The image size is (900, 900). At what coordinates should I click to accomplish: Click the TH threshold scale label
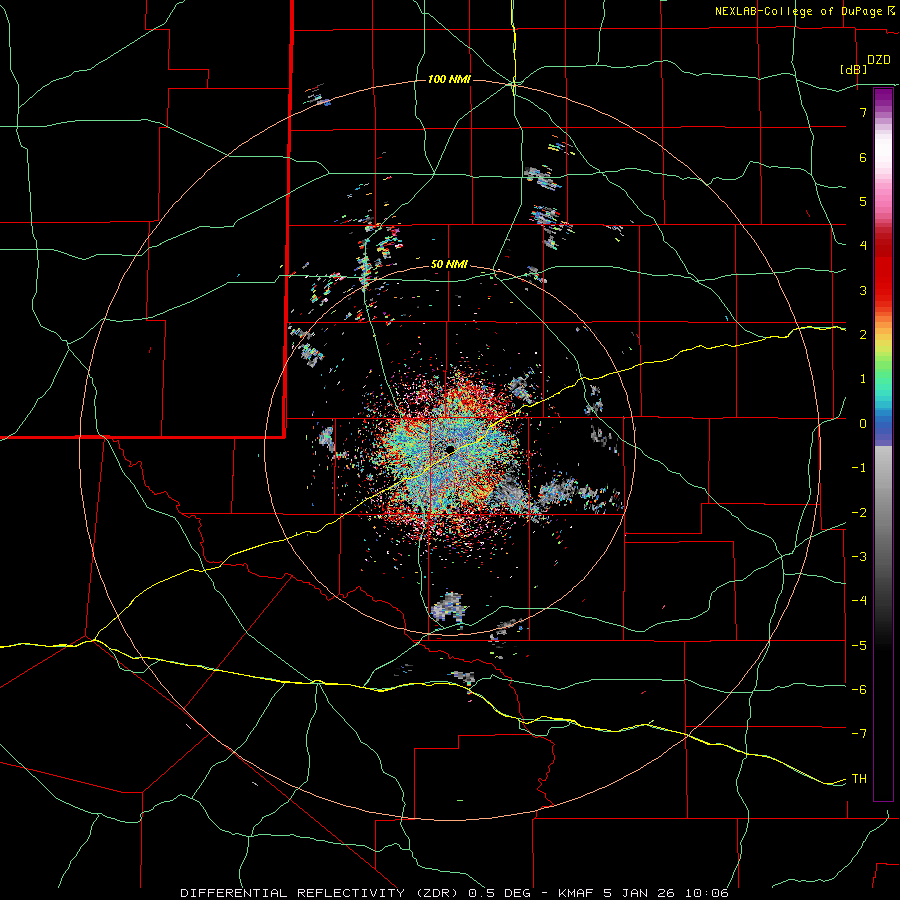click(859, 779)
